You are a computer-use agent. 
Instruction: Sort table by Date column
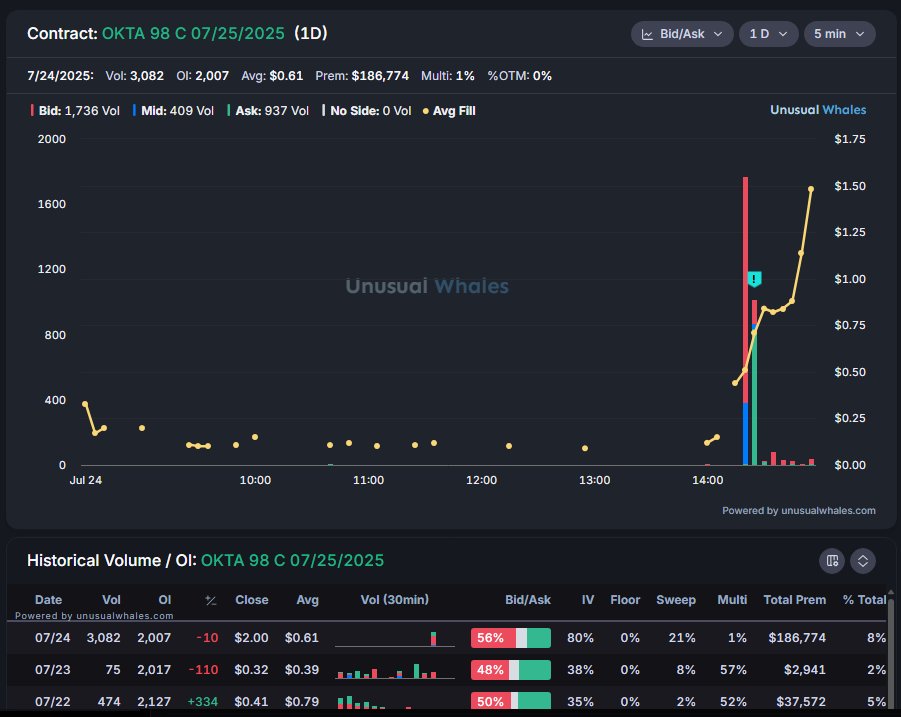click(48, 600)
